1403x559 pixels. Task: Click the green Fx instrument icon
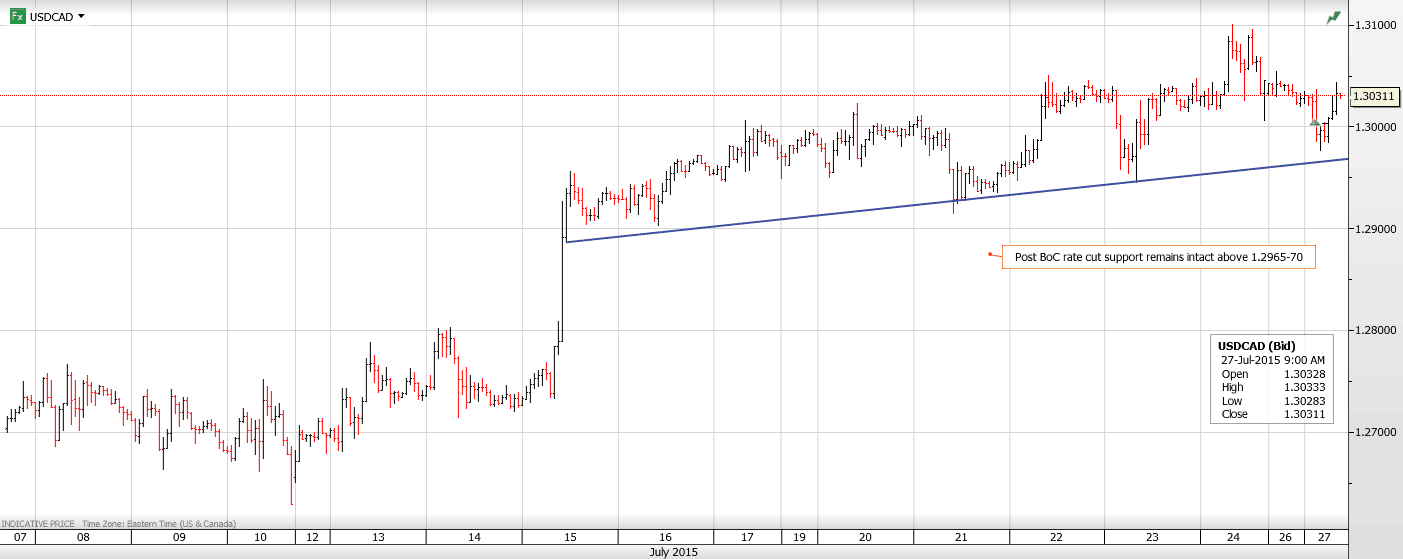17,16
